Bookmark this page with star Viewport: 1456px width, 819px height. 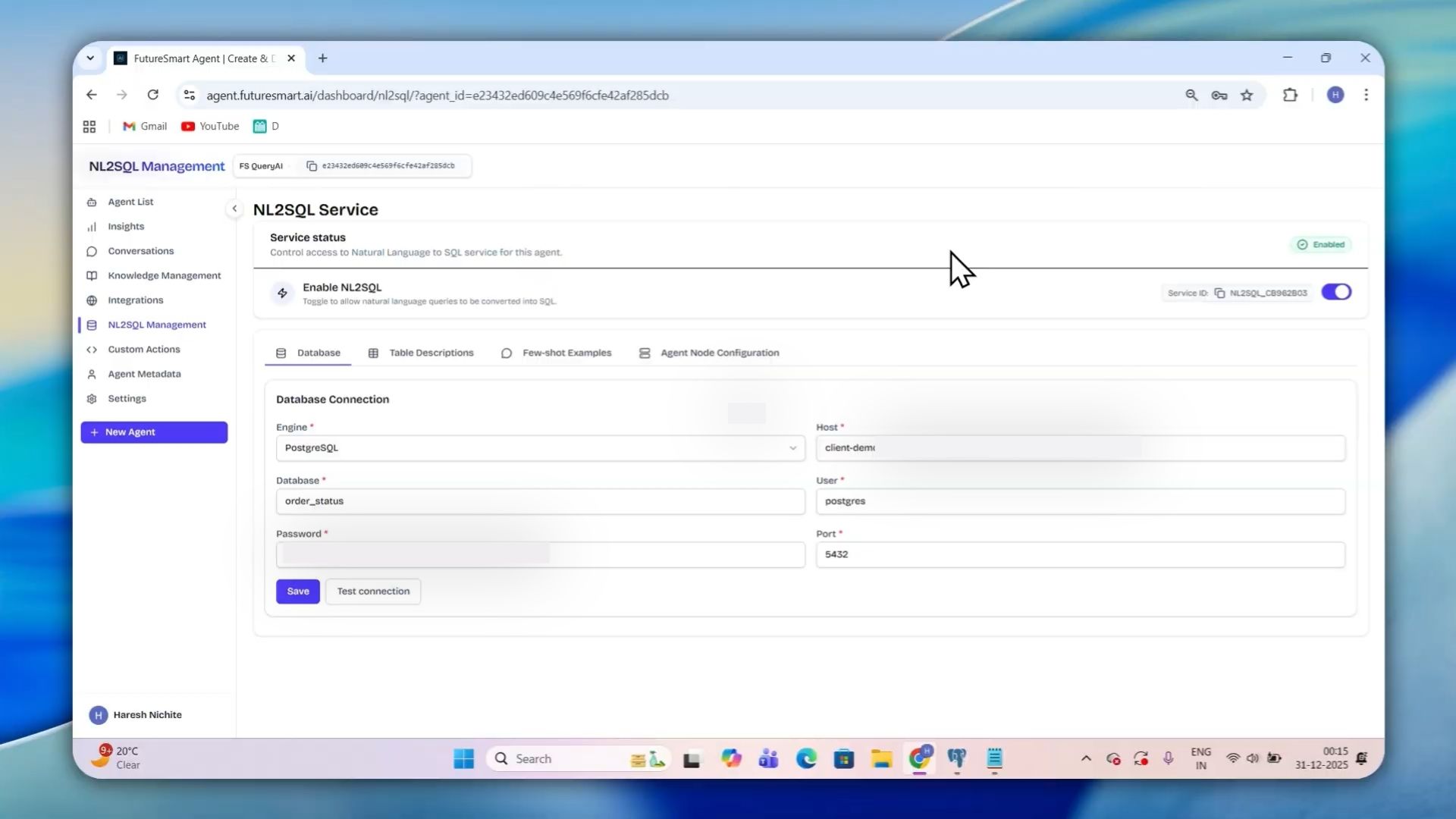(1247, 95)
